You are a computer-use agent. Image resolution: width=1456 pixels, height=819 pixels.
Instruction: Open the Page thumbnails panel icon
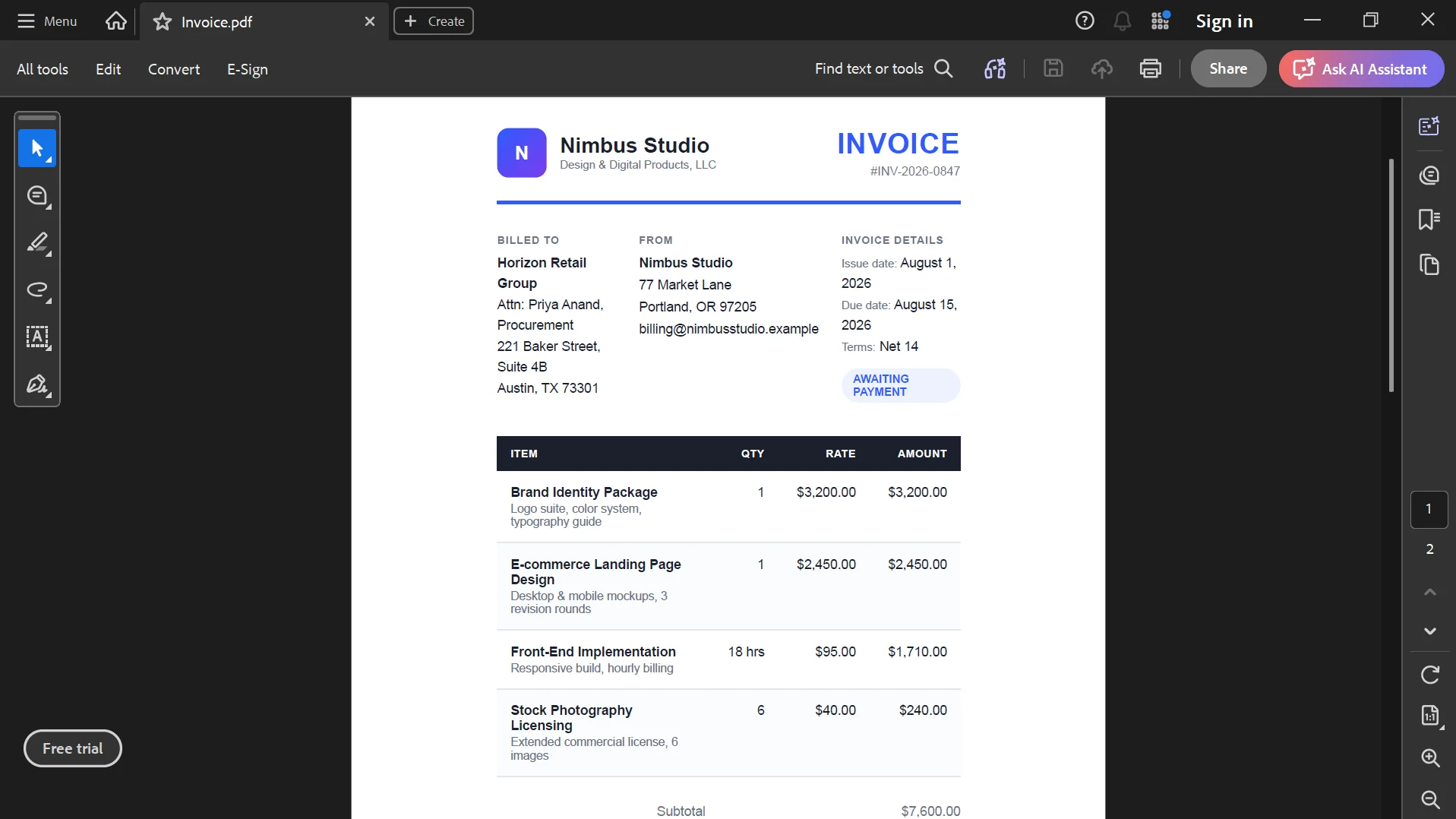coord(1429,264)
